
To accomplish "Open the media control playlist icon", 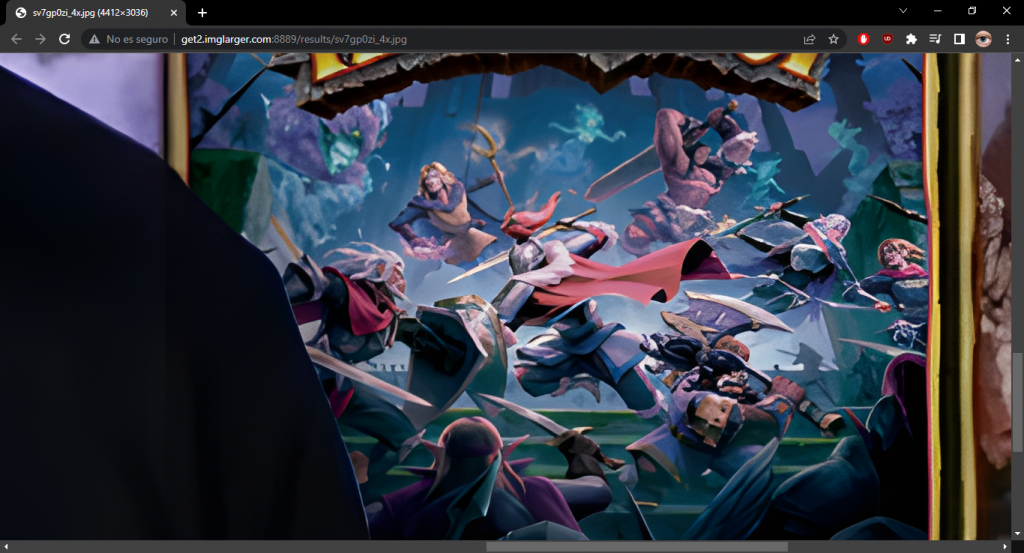I will pyautogui.click(x=935, y=39).
